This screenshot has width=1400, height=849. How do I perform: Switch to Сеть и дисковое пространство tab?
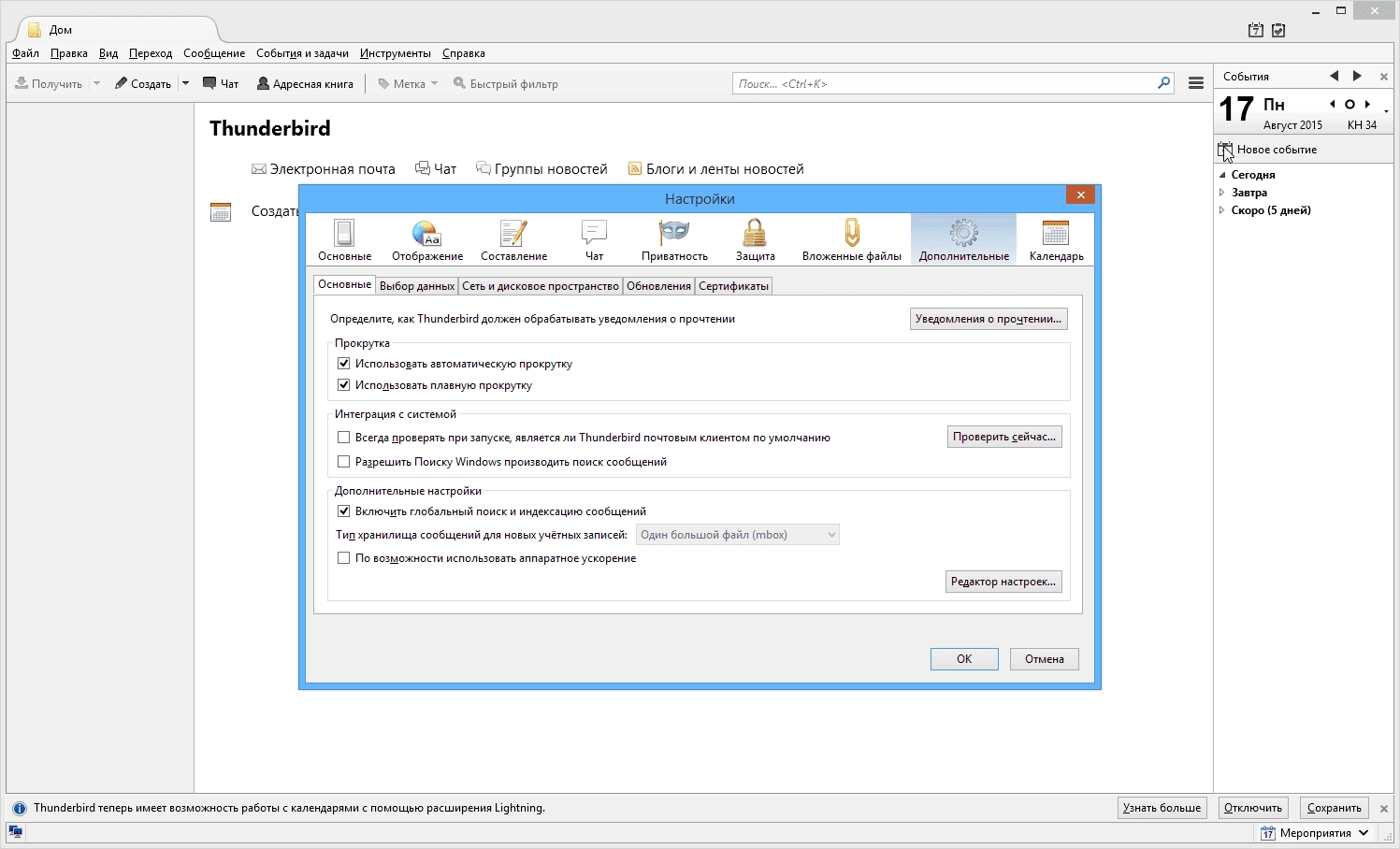(x=541, y=286)
